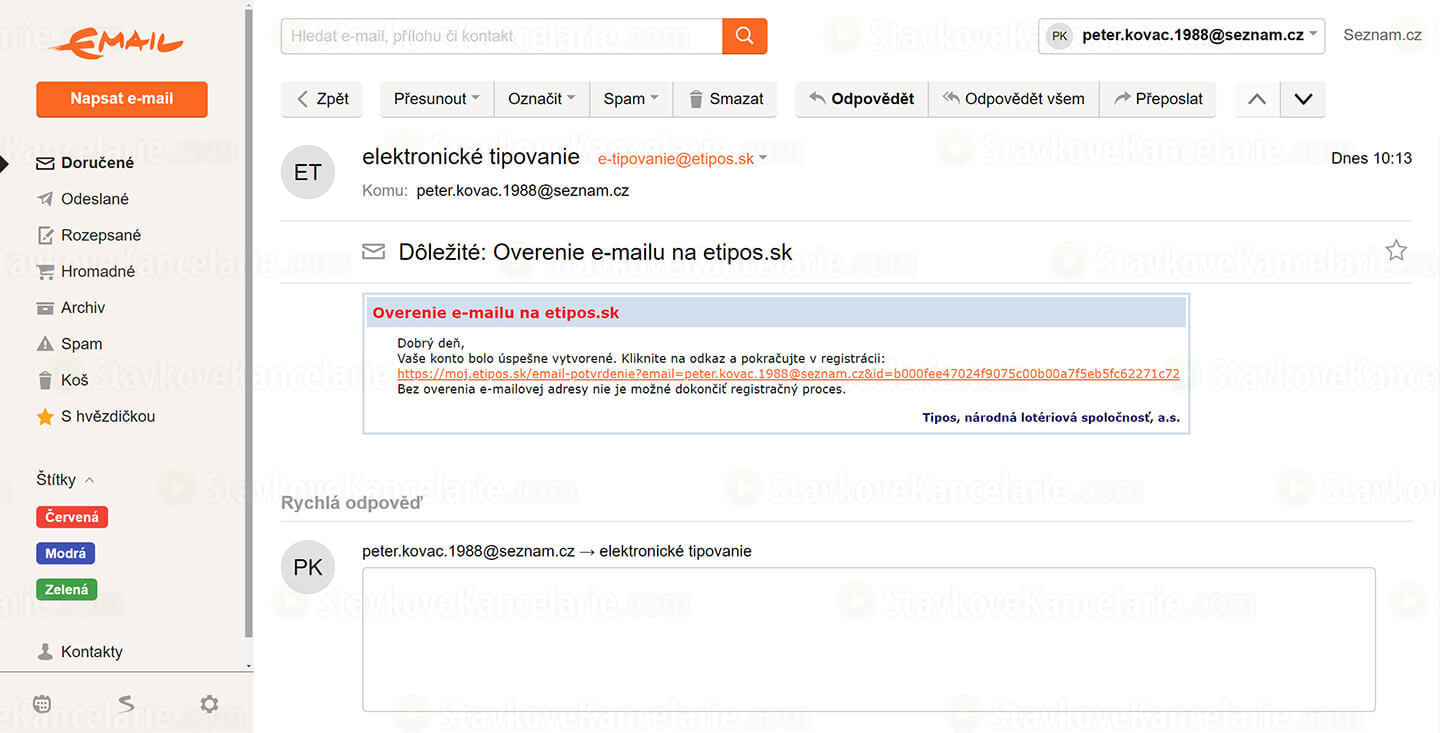Click Tipos, národná lotériová spoločnosť signature
This screenshot has height=733, width=1440.
(1051, 418)
